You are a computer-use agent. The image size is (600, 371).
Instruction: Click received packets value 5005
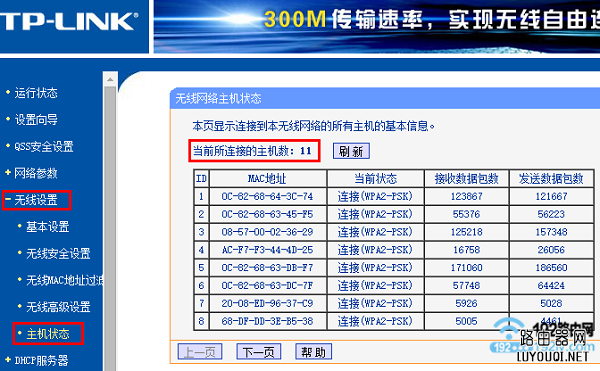tap(466, 321)
